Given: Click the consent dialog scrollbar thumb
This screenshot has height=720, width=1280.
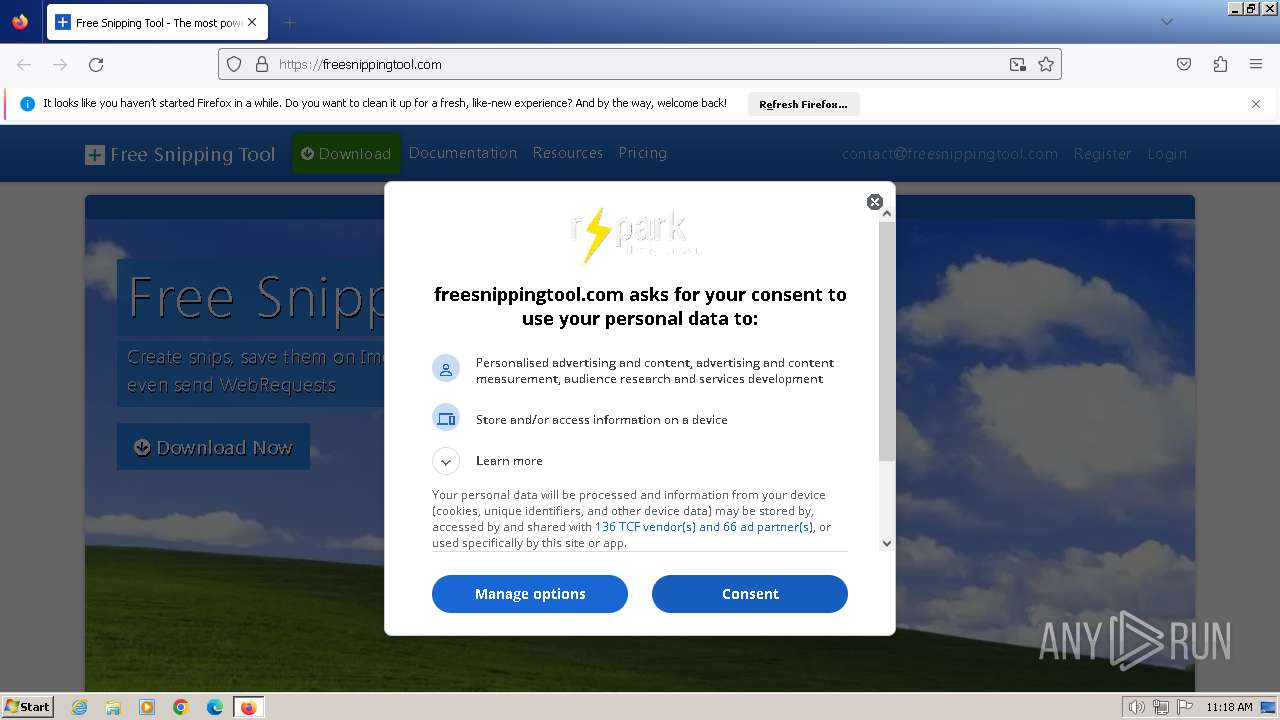Looking at the screenshot, I should 887,340.
